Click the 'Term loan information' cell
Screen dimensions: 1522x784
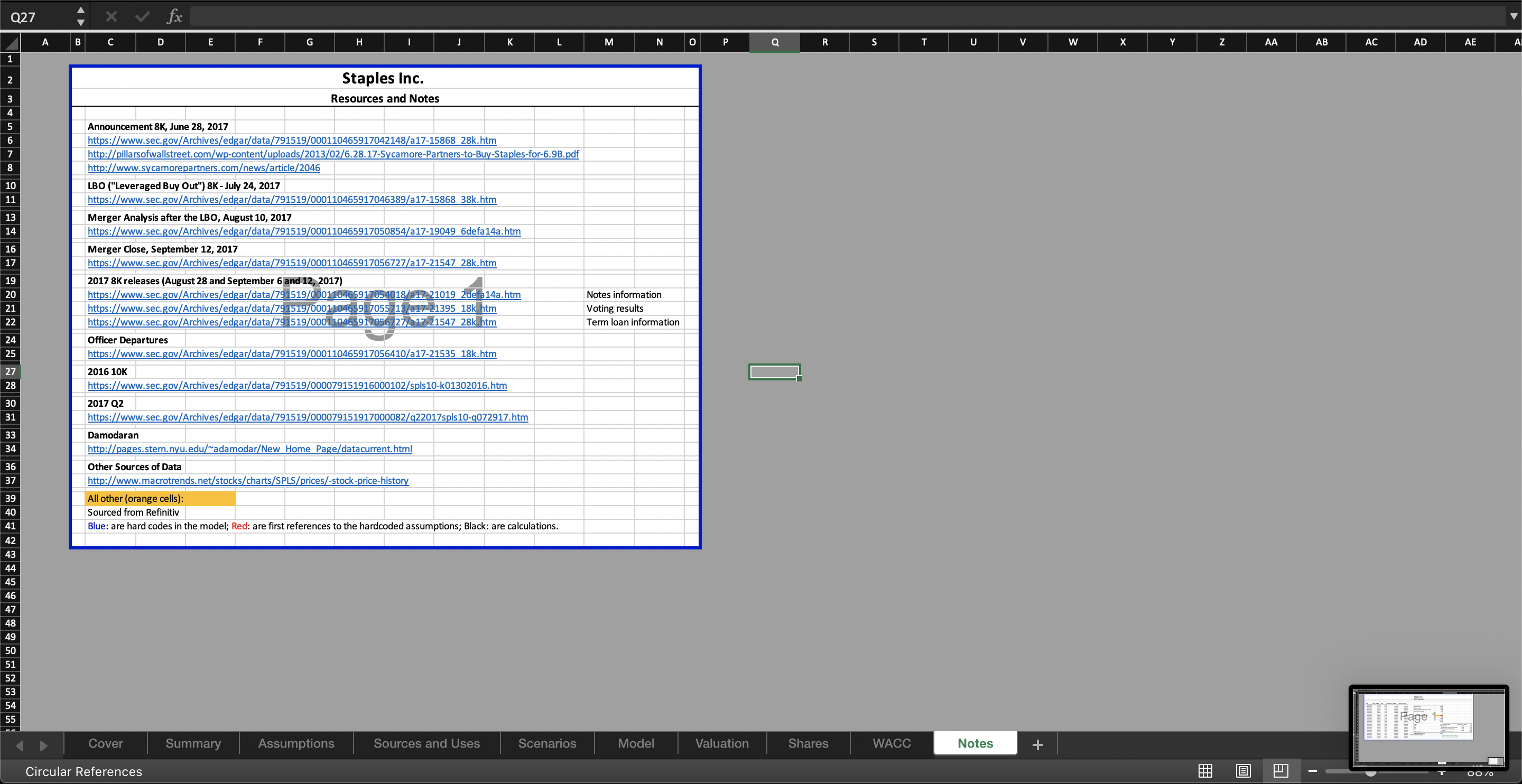click(633, 322)
